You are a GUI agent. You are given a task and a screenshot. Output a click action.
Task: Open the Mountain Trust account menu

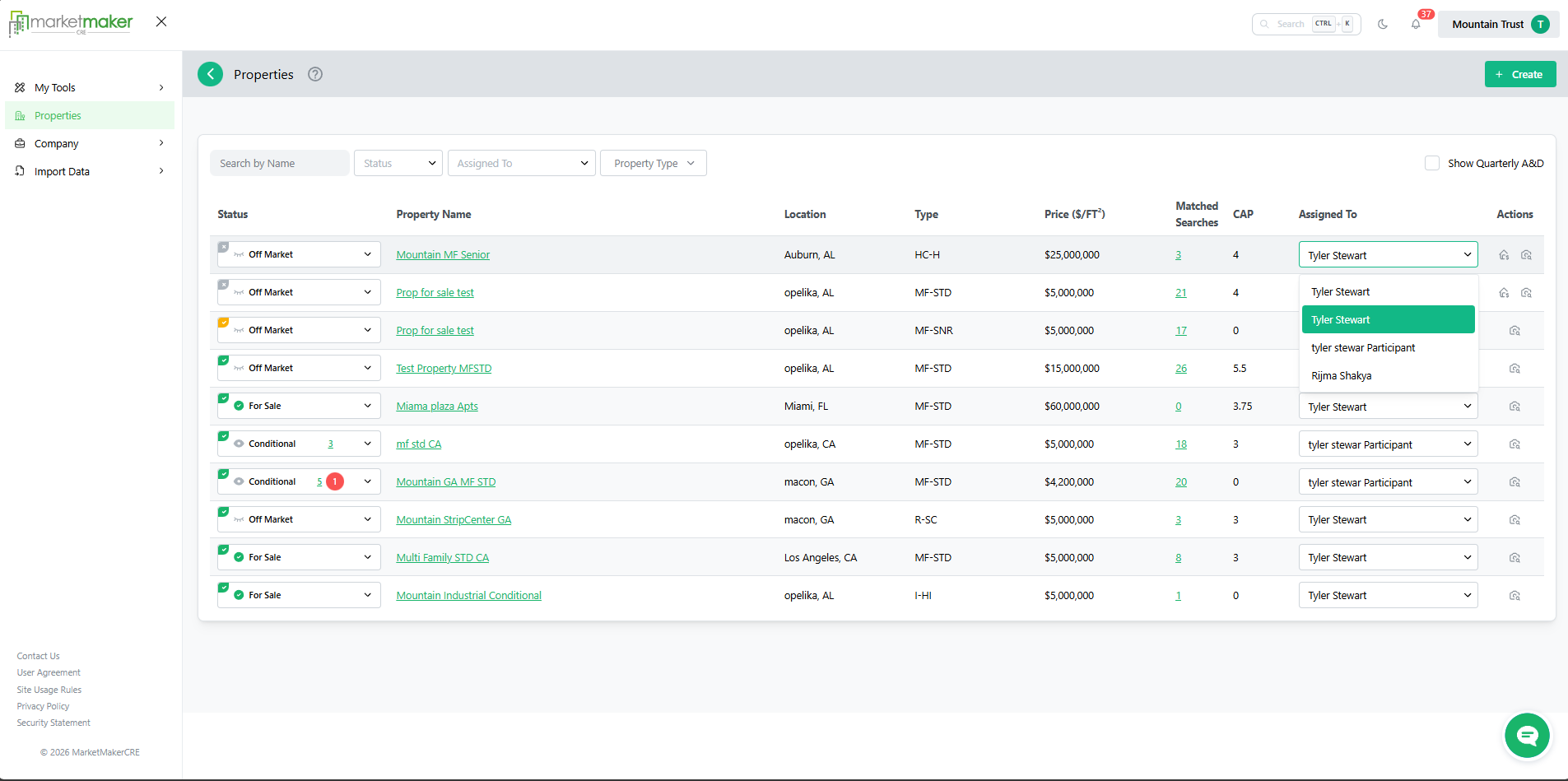point(1498,25)
